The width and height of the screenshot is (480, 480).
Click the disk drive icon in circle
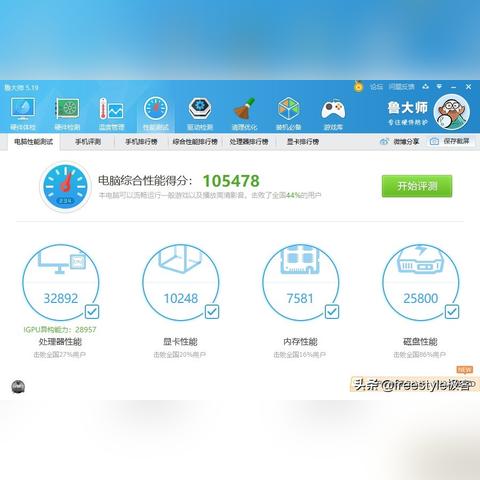click(421, 259)
